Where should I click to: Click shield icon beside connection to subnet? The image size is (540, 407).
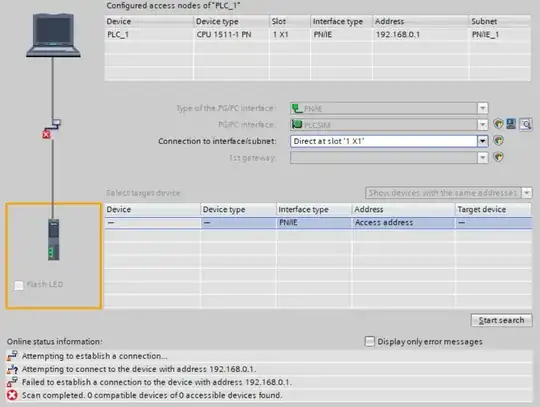pos(498,140)
